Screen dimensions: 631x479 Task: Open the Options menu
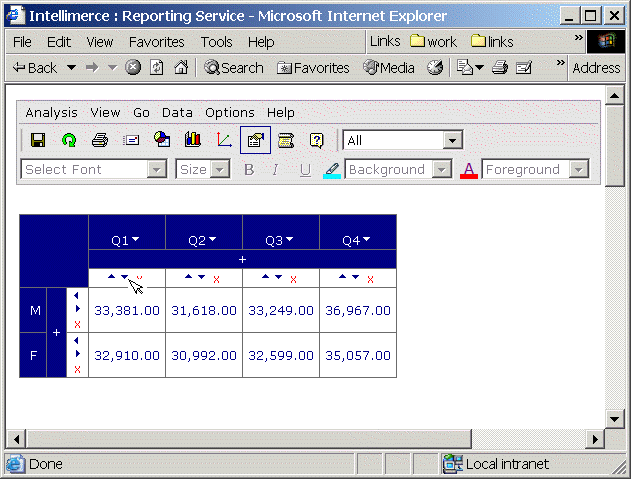[x=230, y=112]
